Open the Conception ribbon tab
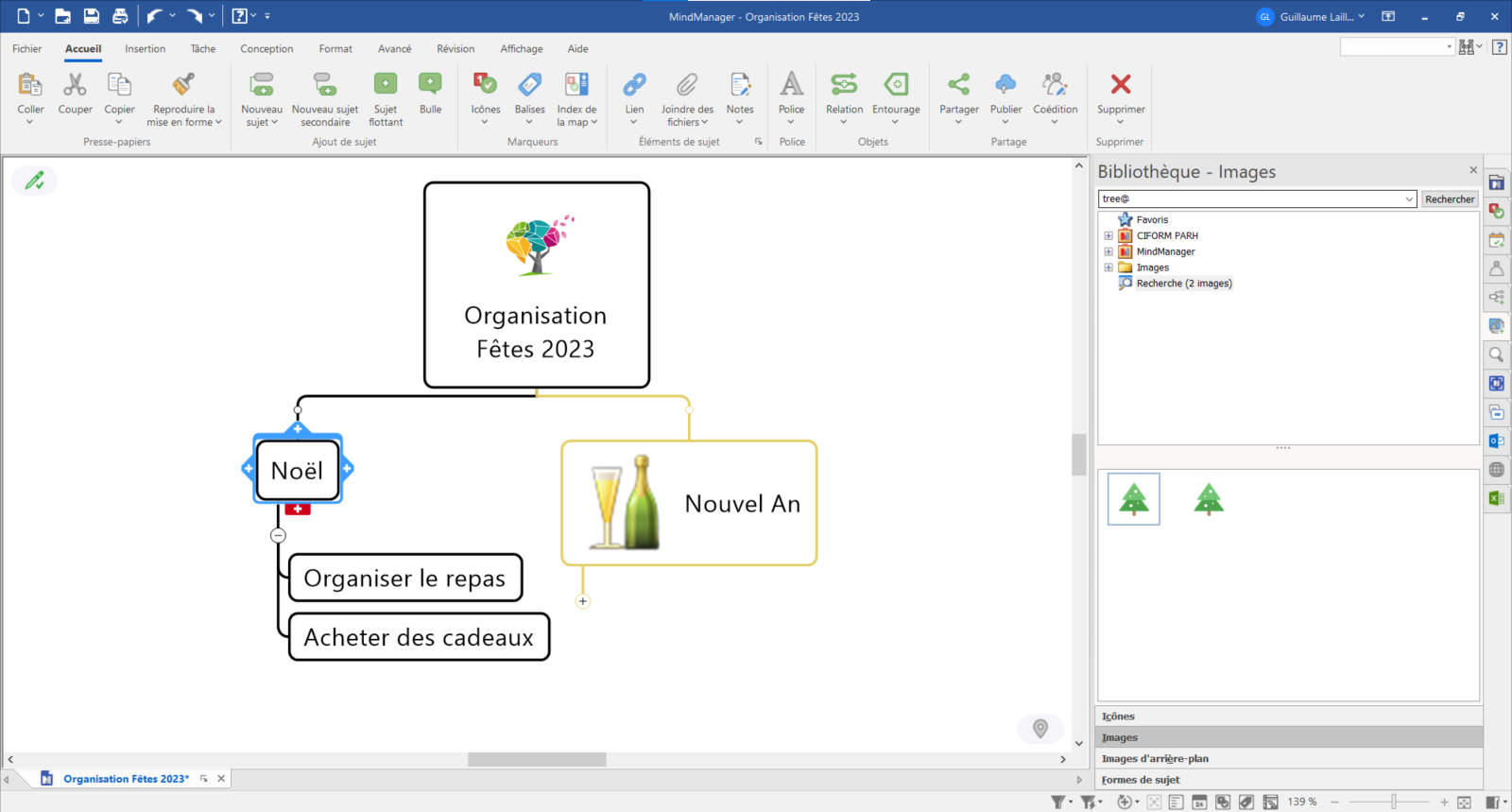Viewport: 1512px width, 812px height. tap(266, 49)
